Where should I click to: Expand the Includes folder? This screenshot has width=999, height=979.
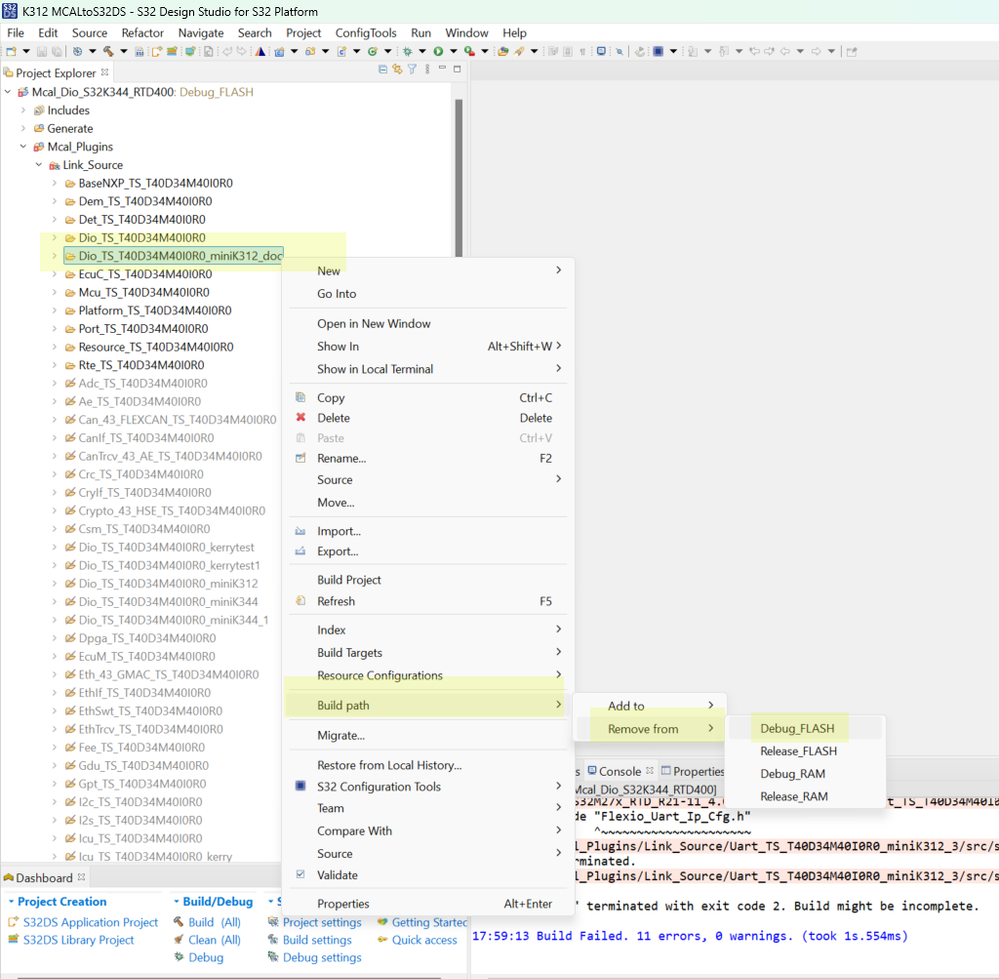click(x=24, y=110)
